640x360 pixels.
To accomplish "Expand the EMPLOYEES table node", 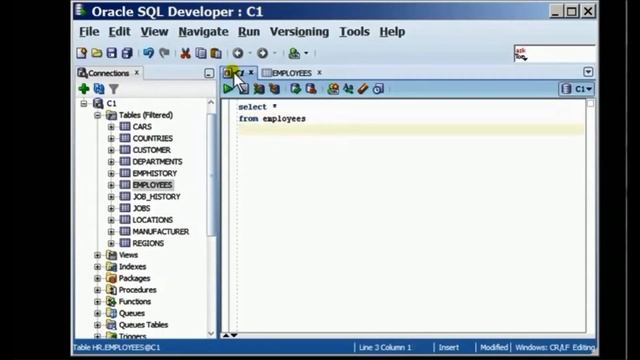I will (x=111, y=185).
